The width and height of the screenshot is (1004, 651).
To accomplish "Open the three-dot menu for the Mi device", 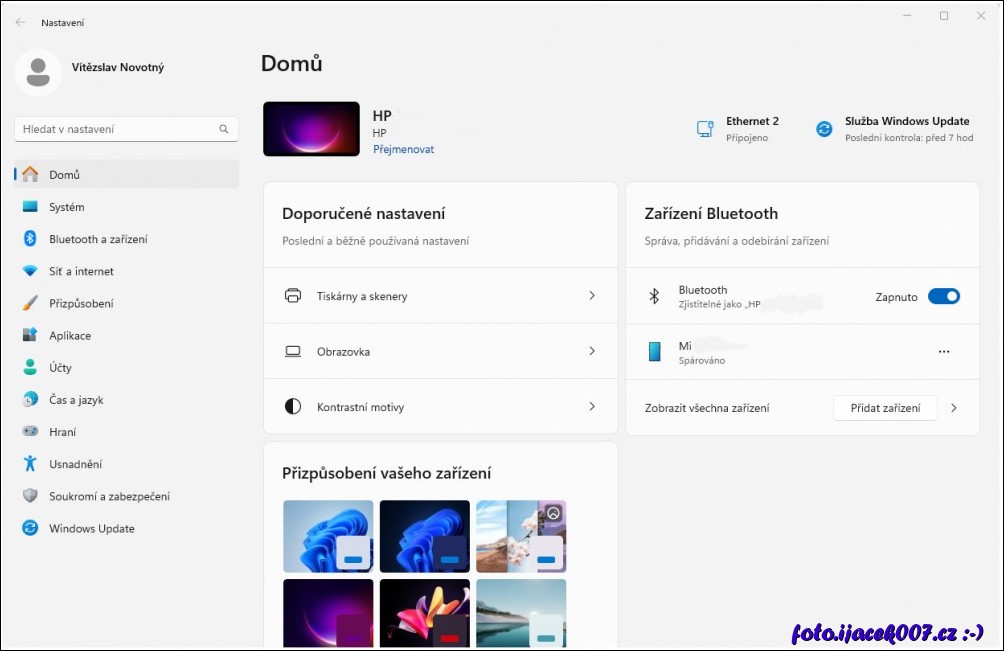I will pos(943,352).
